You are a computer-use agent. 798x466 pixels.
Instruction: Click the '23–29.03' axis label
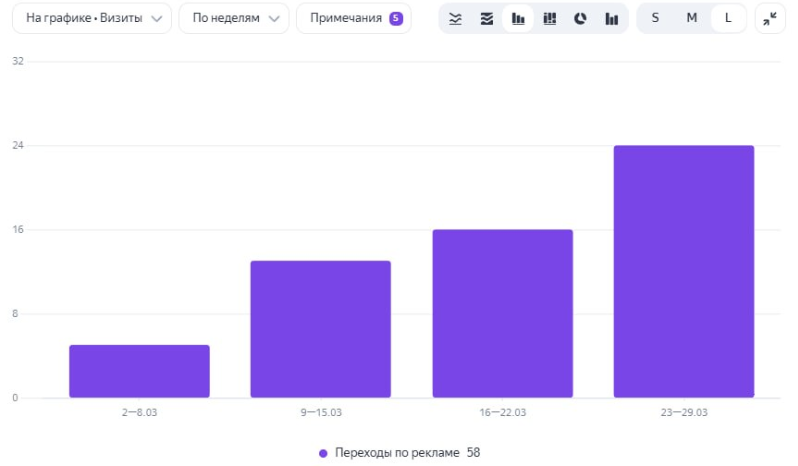click(684, 412)
